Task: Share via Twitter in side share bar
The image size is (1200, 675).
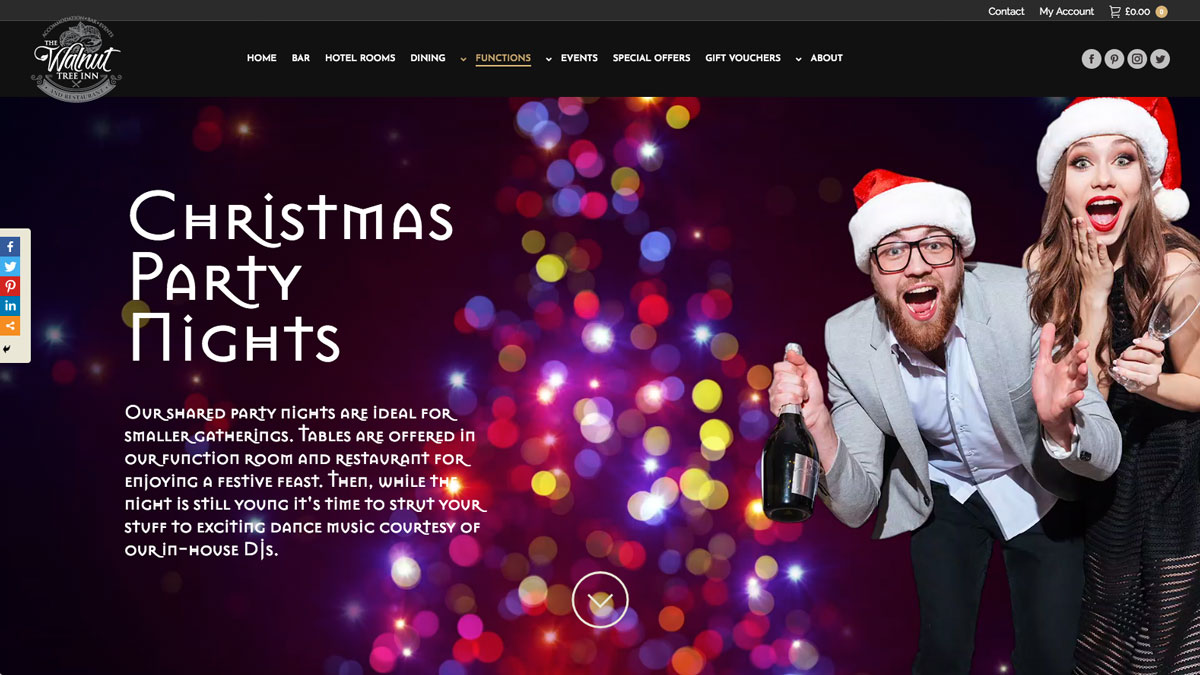Action: (10, 266)
